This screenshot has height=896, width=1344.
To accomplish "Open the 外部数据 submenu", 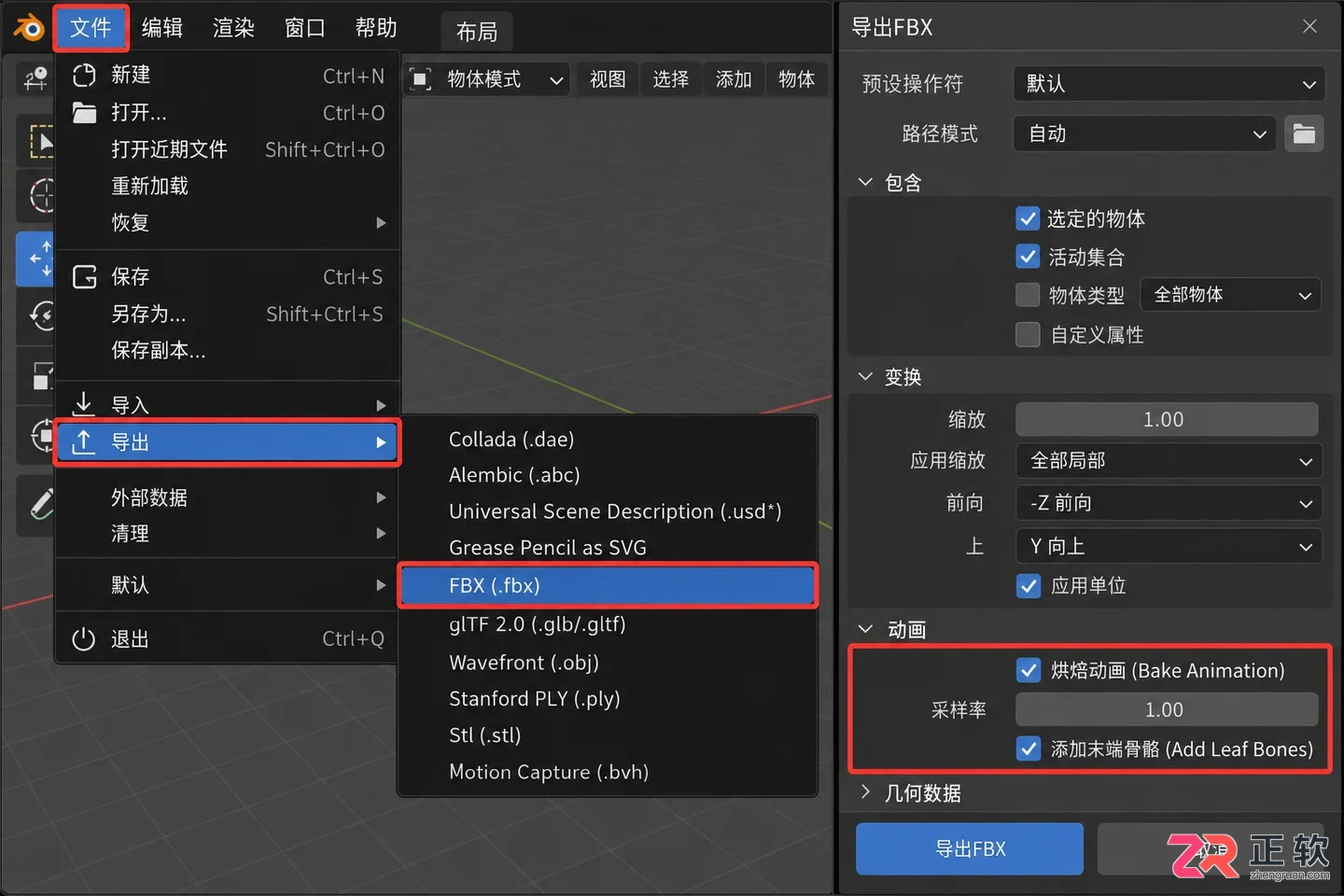I will (228, 497).
